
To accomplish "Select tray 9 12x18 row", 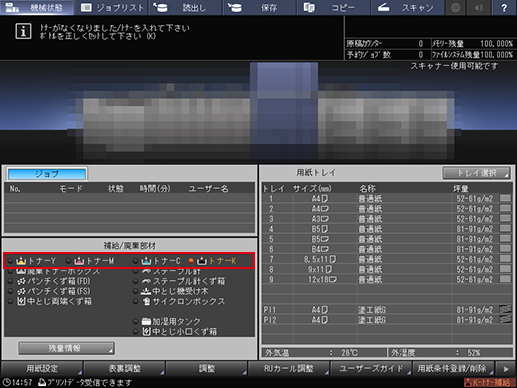I will click(x=387, y=279).
